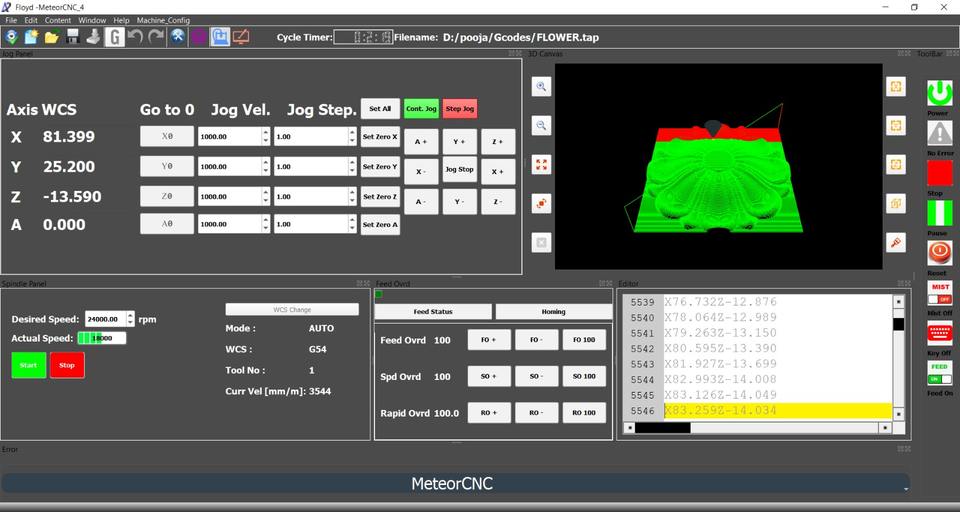Click the G-code 'G' toolbar icon

(x=115, y=37)
